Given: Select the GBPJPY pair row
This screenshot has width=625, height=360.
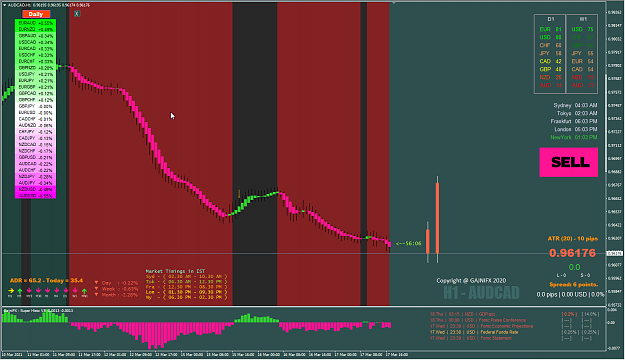Looking at the screenshot, I should pos(35,106).
